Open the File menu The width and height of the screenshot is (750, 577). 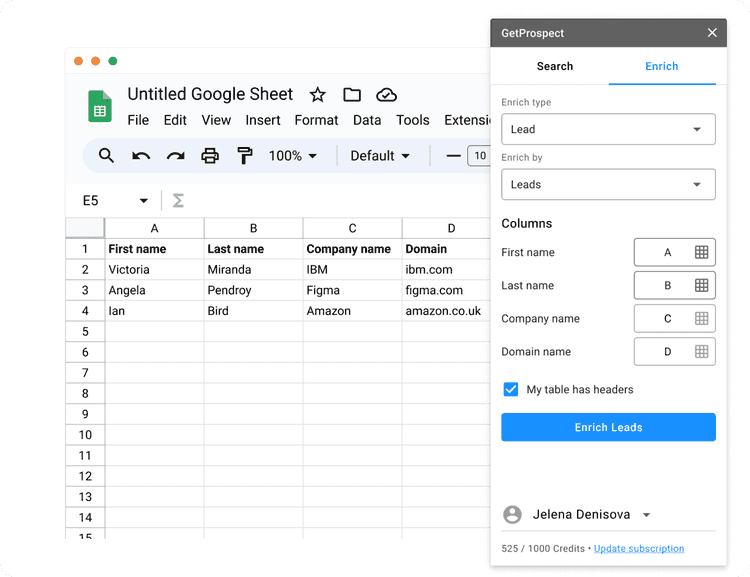138,120
